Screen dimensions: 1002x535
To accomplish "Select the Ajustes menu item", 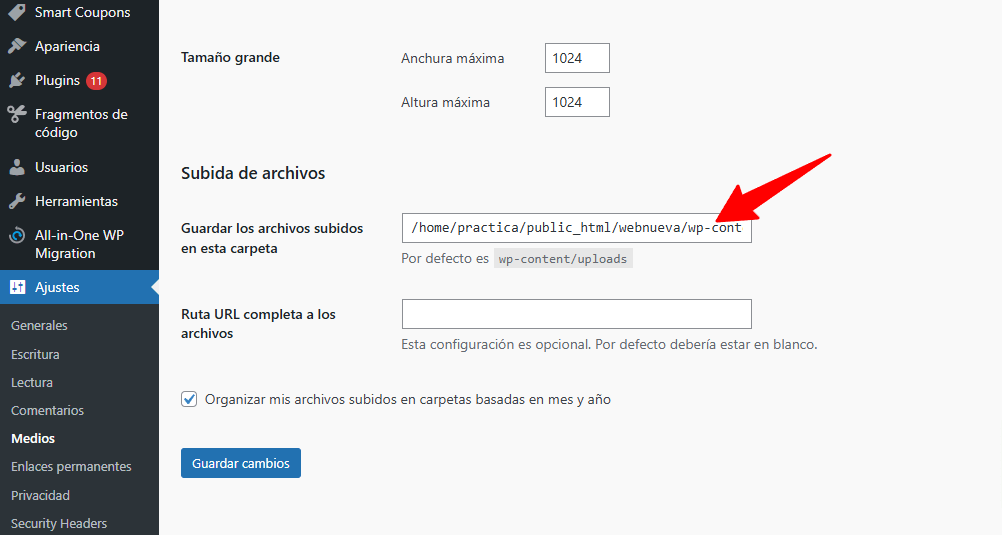I will (x=79, y=287).
